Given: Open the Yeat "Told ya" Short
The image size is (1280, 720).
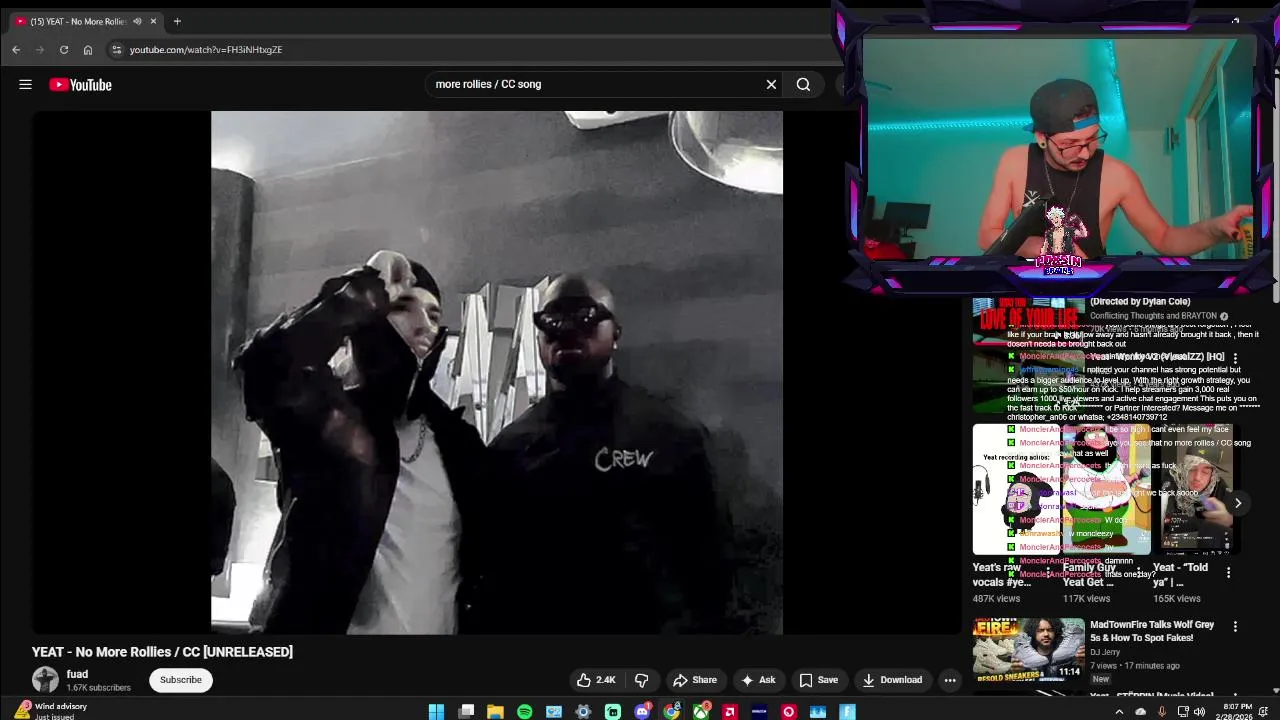Looking at the screenshot, I should [1197, 489].
